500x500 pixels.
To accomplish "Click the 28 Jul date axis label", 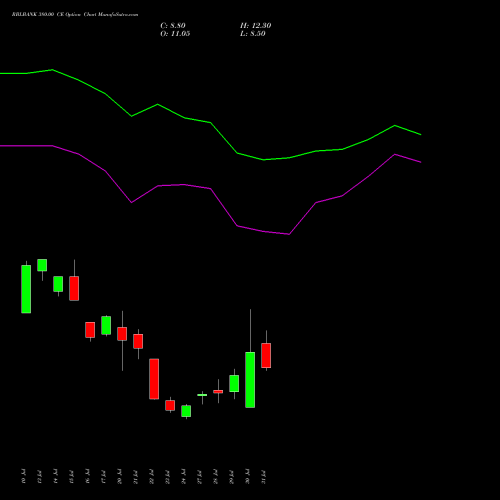I will tap(215, 476).
